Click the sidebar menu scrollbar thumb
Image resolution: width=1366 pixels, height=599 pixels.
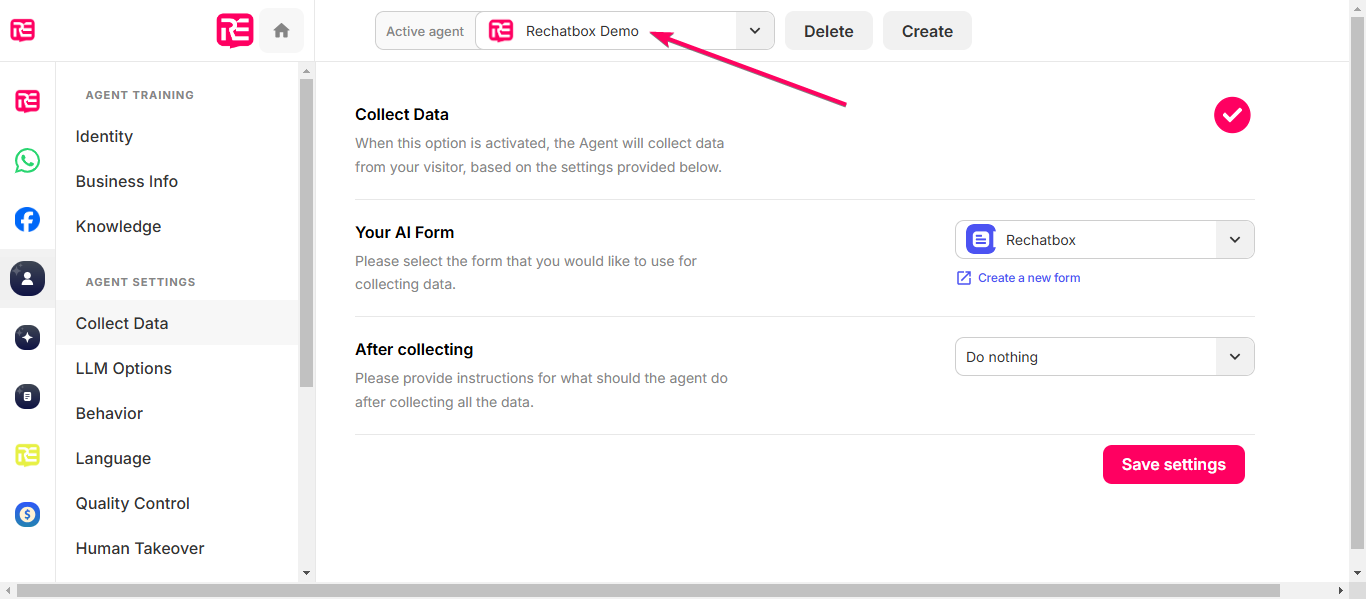[306, 233]
